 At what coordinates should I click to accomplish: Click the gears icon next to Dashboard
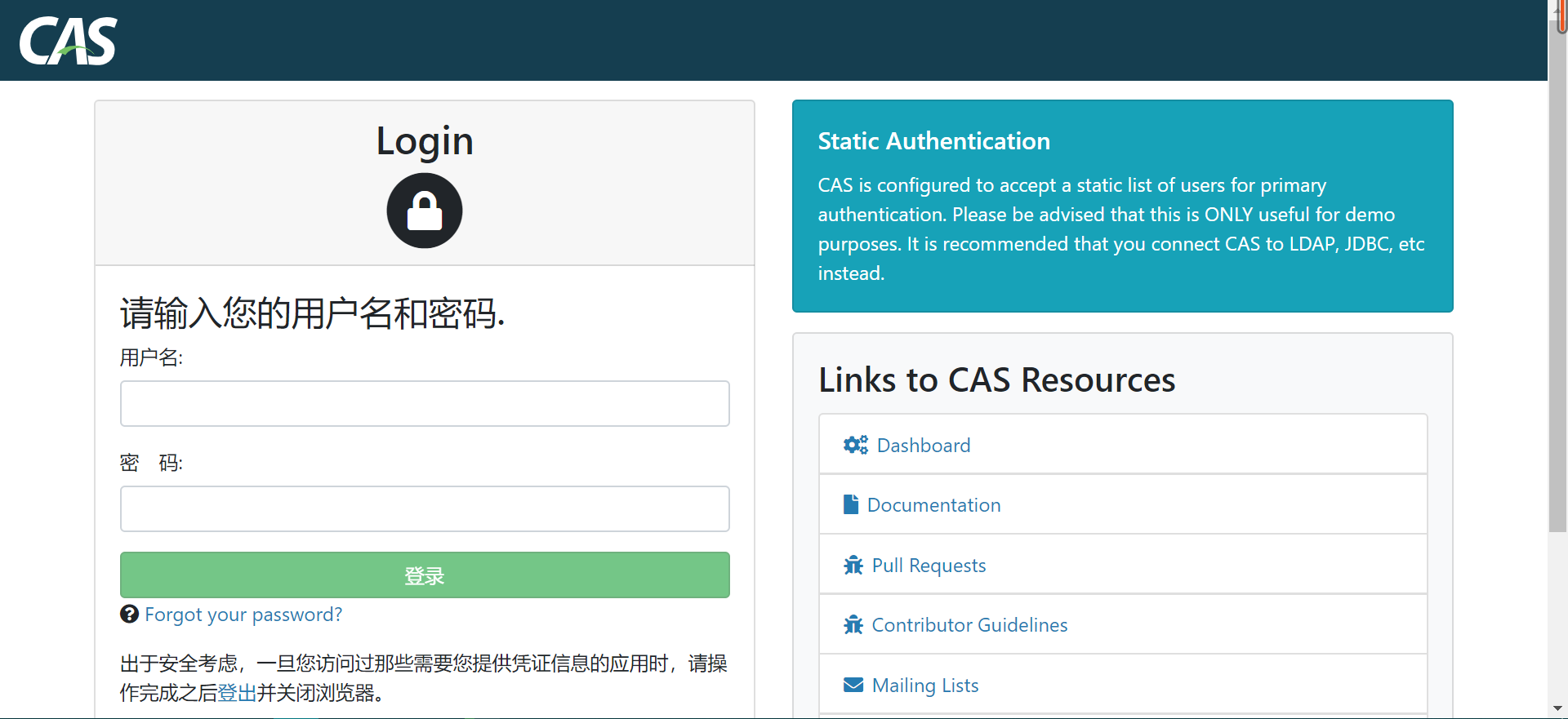click(855, 445)
